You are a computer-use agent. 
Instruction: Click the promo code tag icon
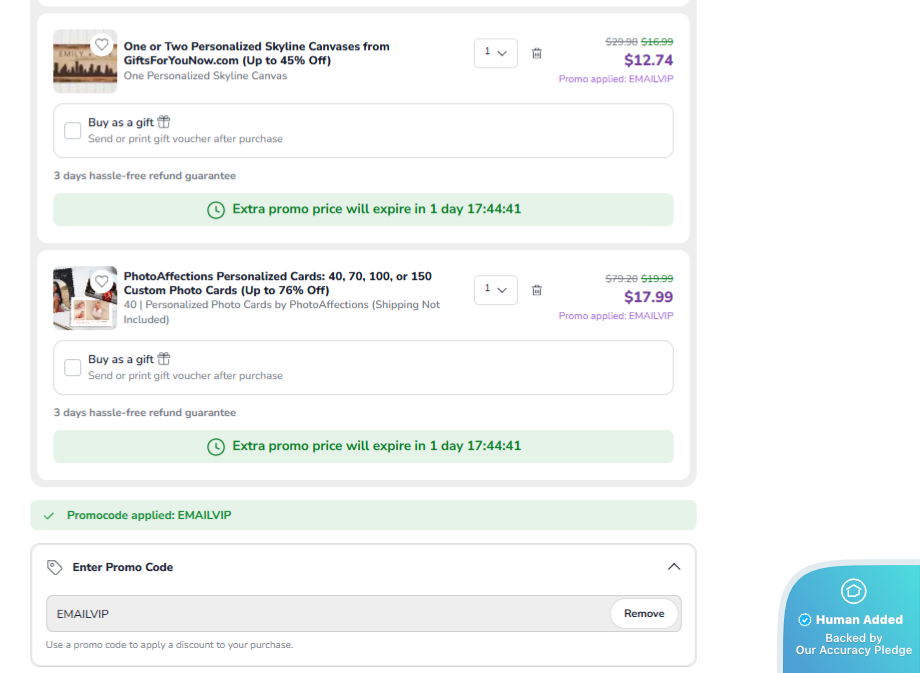click(55, 567)
